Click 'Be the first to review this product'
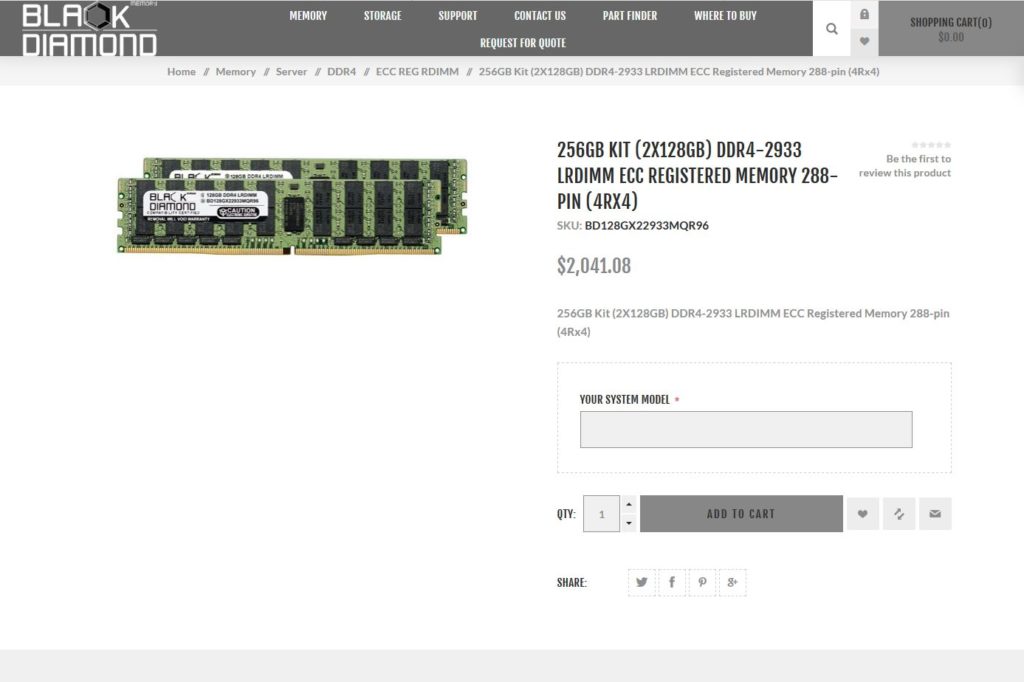Image resolution: width=1024 pixels, height=682 pixels. [904, 165]
